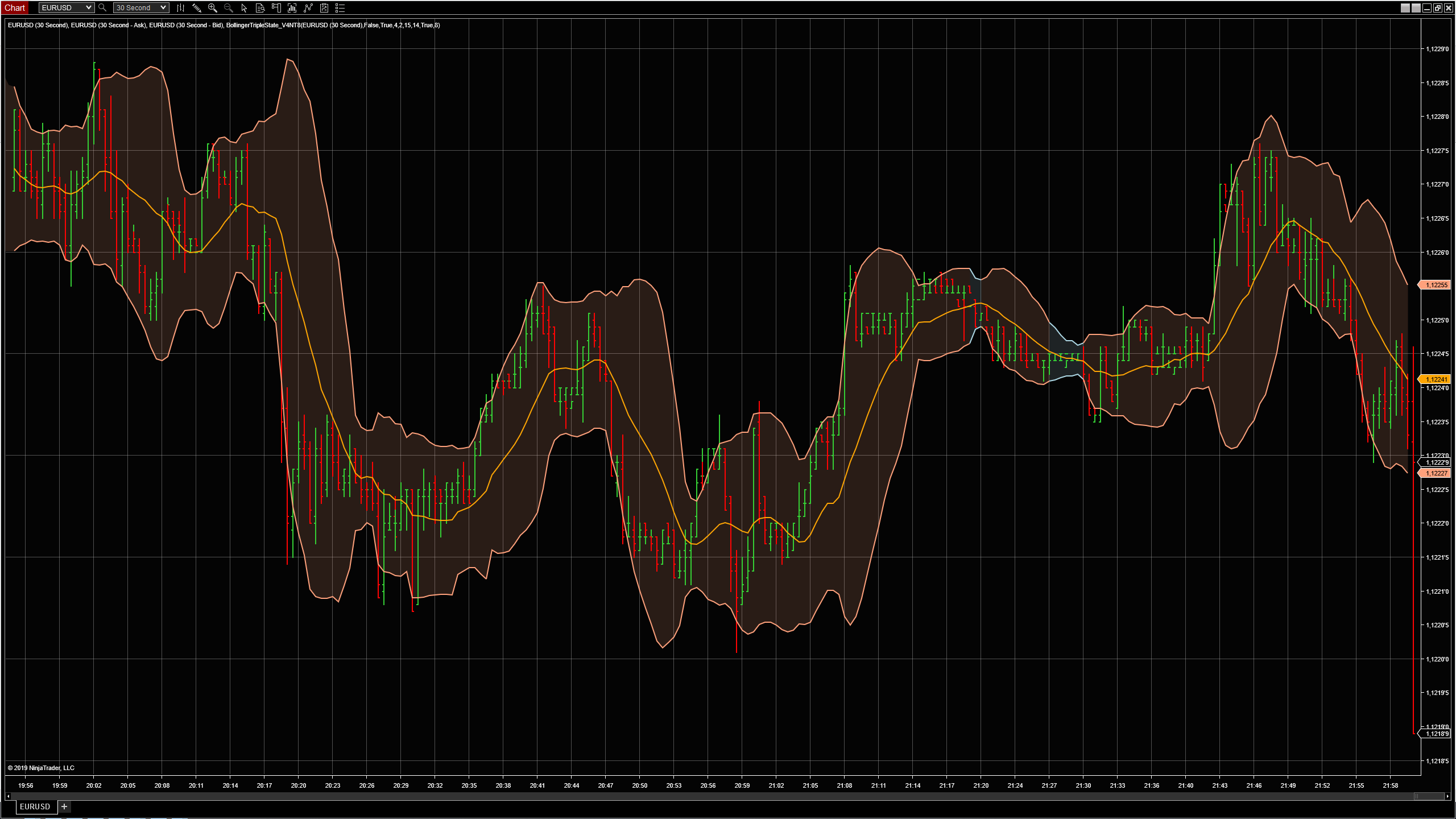The width and height of the screenshot is (1456, 819).
Task: Click the orange 1,12241 price marker
Action: (1436, 379)
